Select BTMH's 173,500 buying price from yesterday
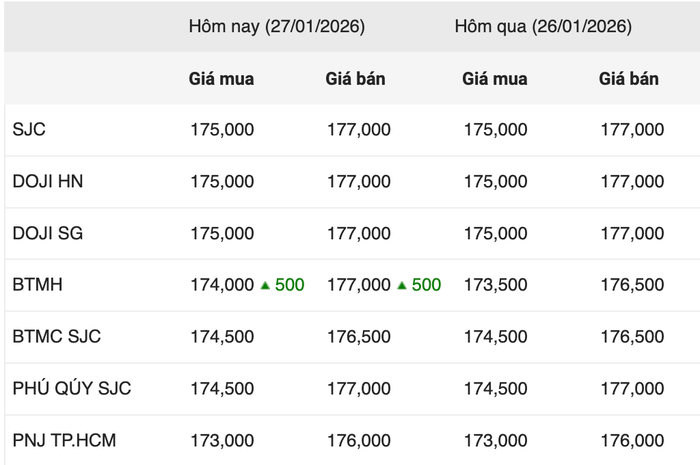The width and height of the screenshot is (700, 465). point(495,285)
